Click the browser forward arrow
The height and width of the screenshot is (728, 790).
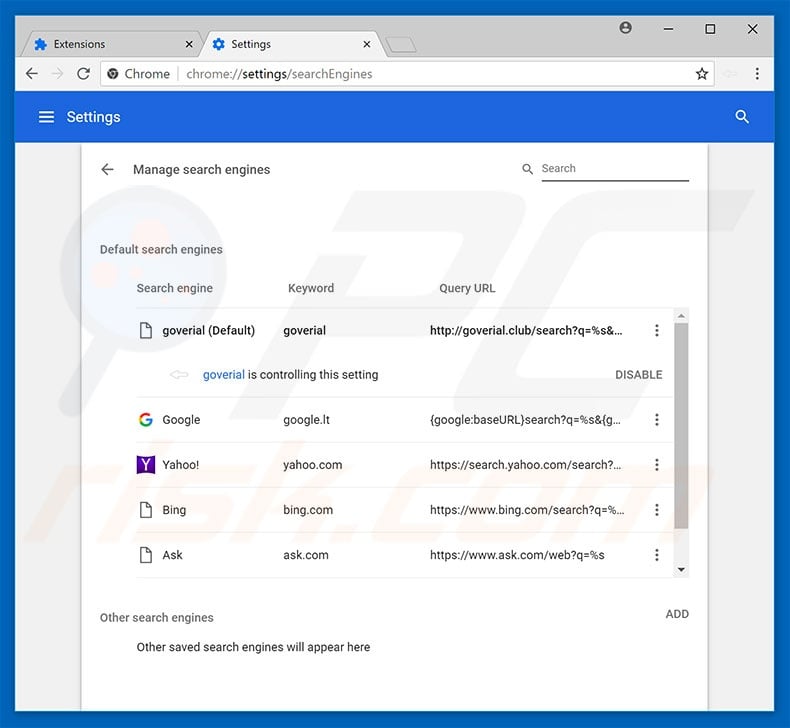pos(57,74)
